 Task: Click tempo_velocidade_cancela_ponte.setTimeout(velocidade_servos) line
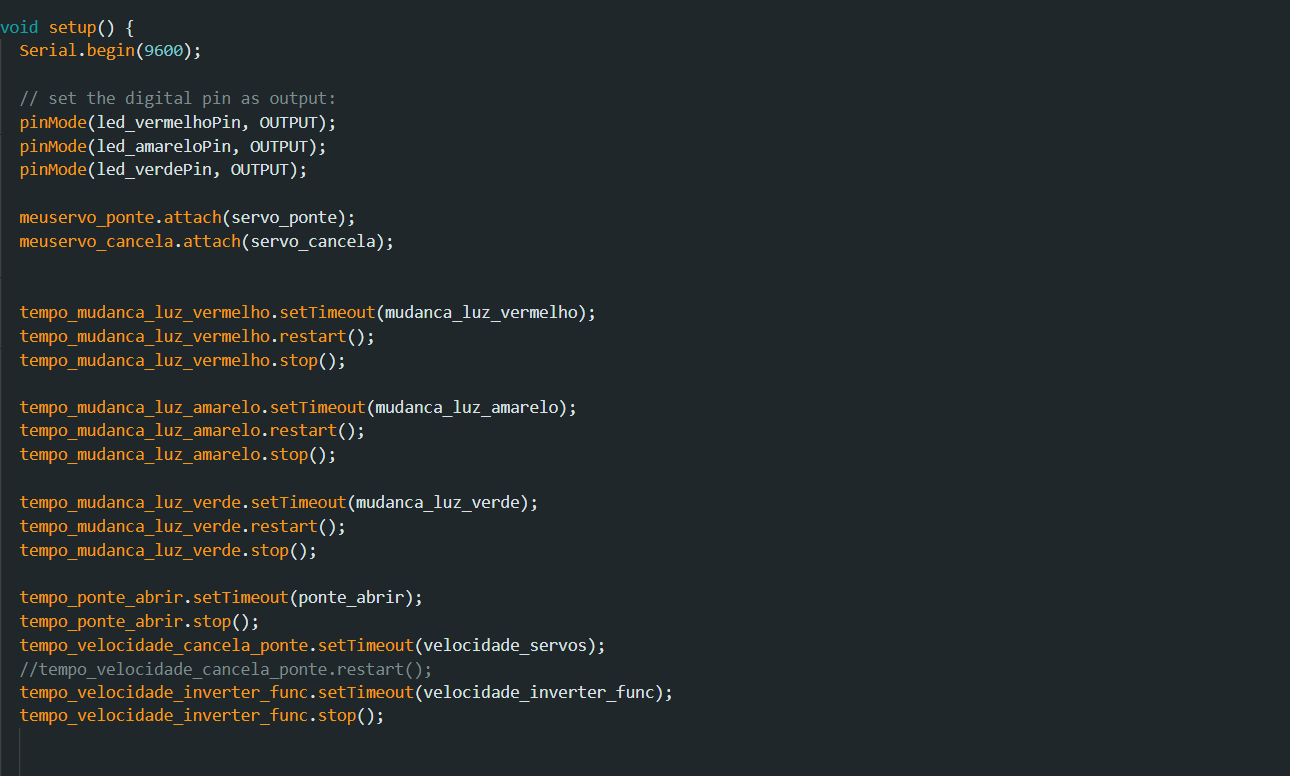312,645
